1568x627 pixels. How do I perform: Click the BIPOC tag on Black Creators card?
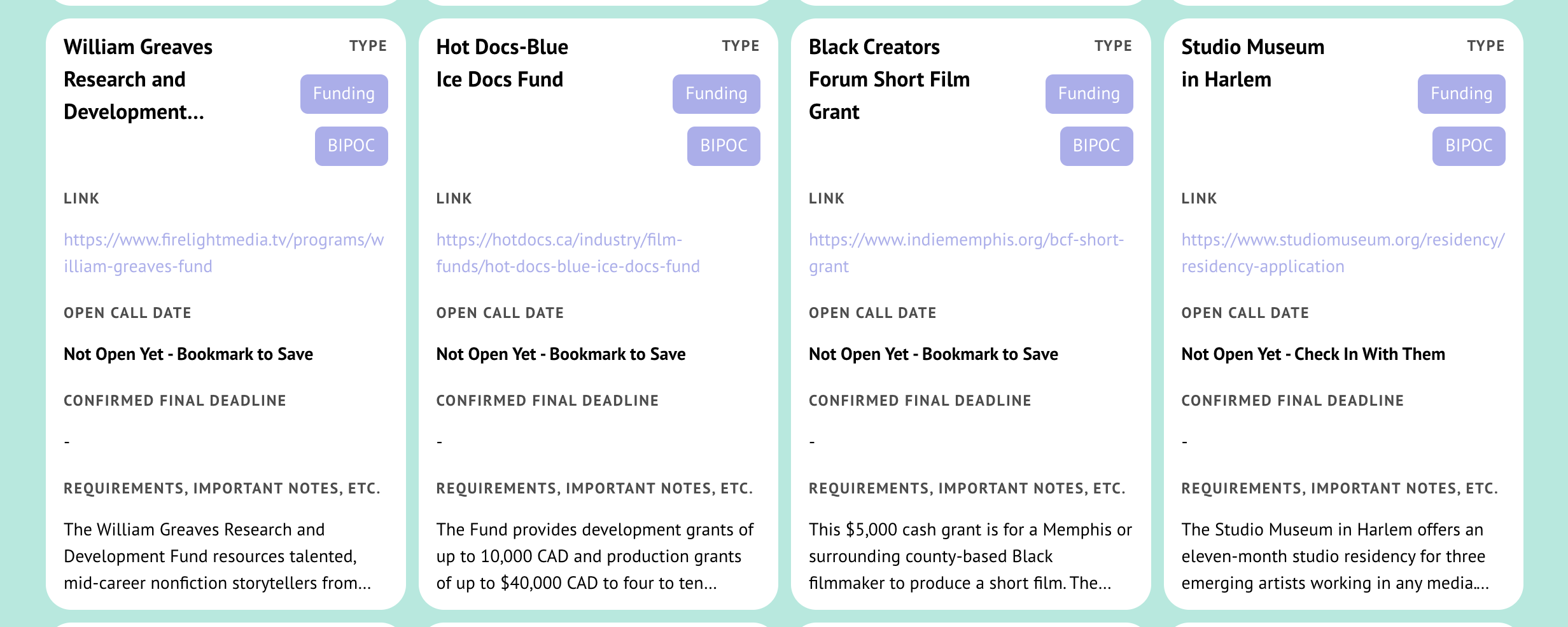[x=1096, y=146]
